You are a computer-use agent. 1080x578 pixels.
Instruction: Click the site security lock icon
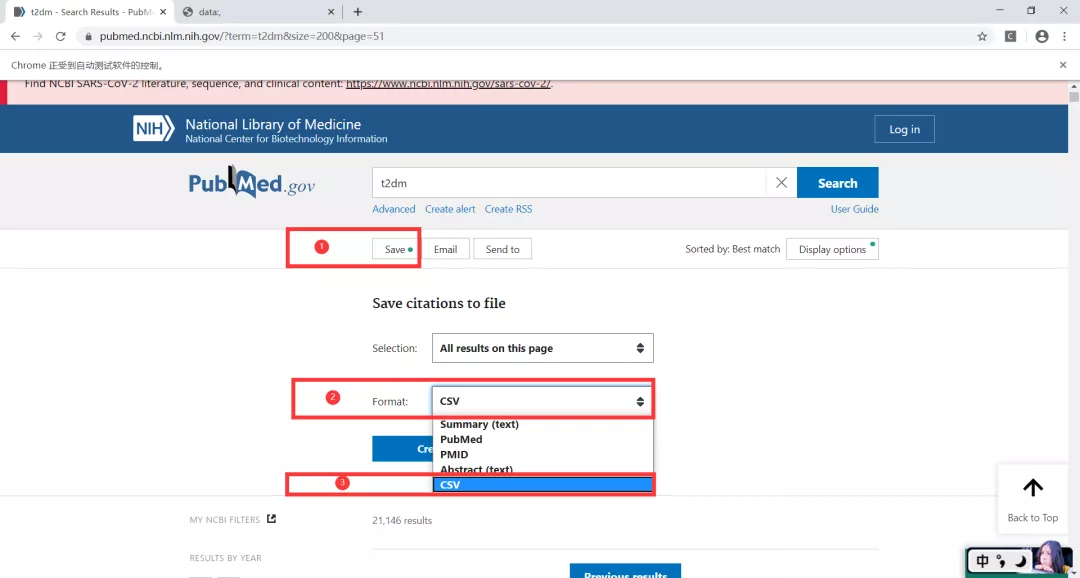tap(87, 37)
